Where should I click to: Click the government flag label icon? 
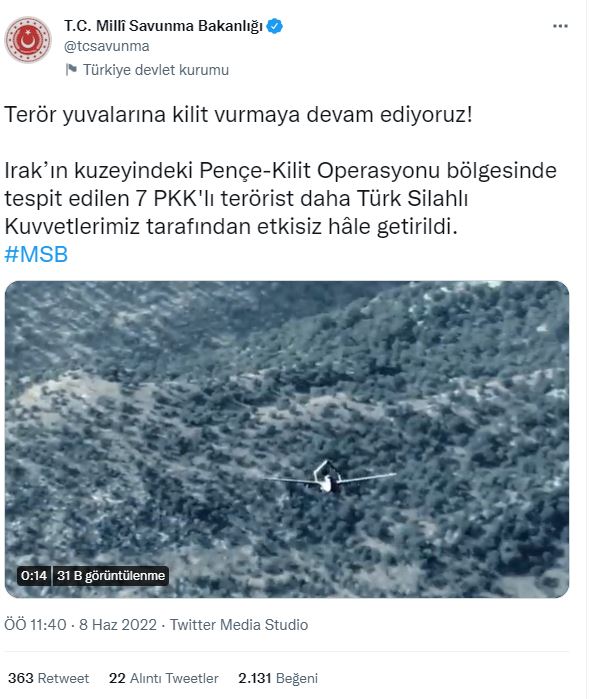tap(71, 70)
